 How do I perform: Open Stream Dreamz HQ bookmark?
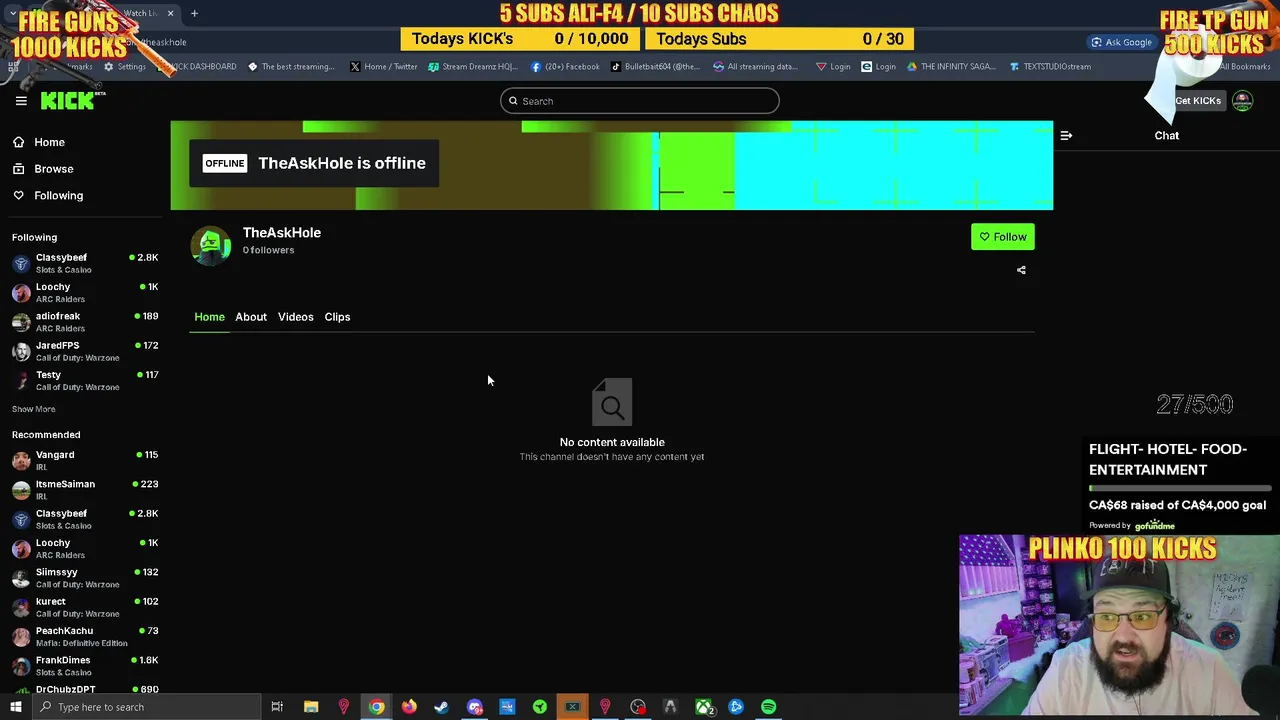(473, 67)
